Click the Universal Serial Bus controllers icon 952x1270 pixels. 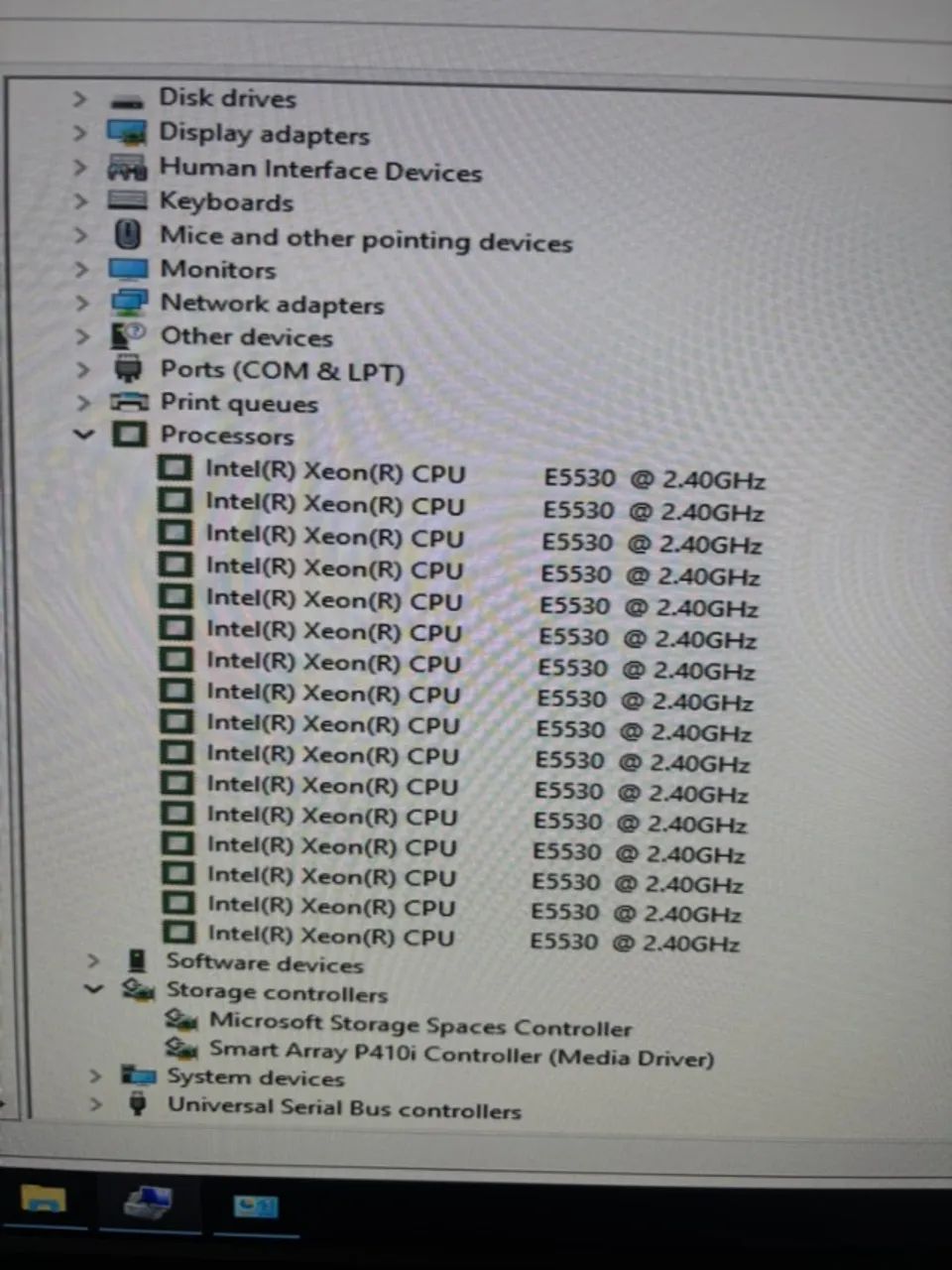pos(139,1103)
